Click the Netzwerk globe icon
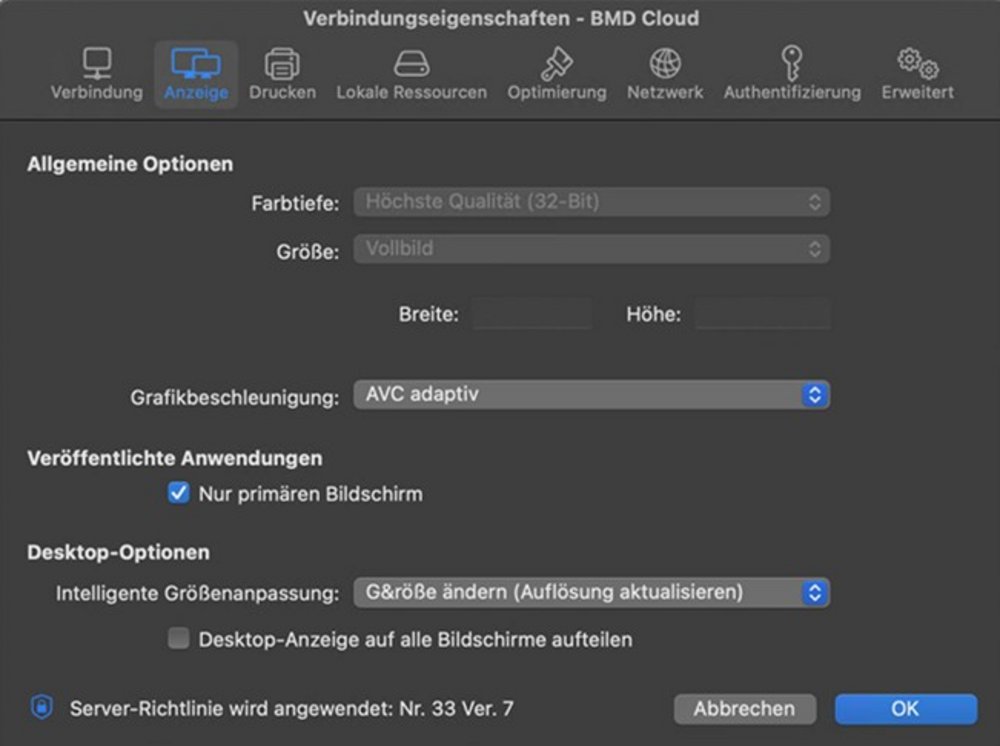Viewport: 1000px width, 746px height. pyautogui.click(x=665, y=63)
